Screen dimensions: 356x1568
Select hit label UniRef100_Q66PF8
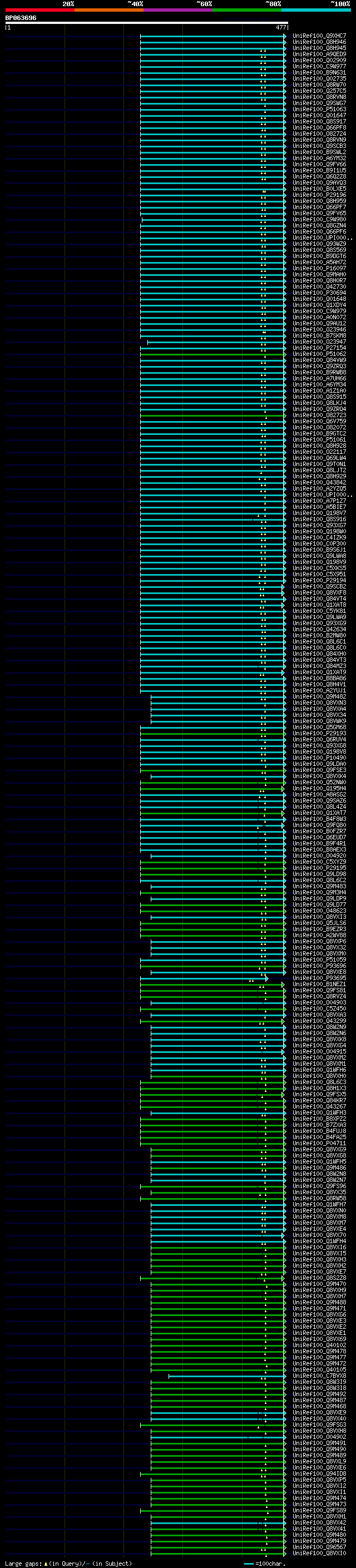[x=319, y=127]
